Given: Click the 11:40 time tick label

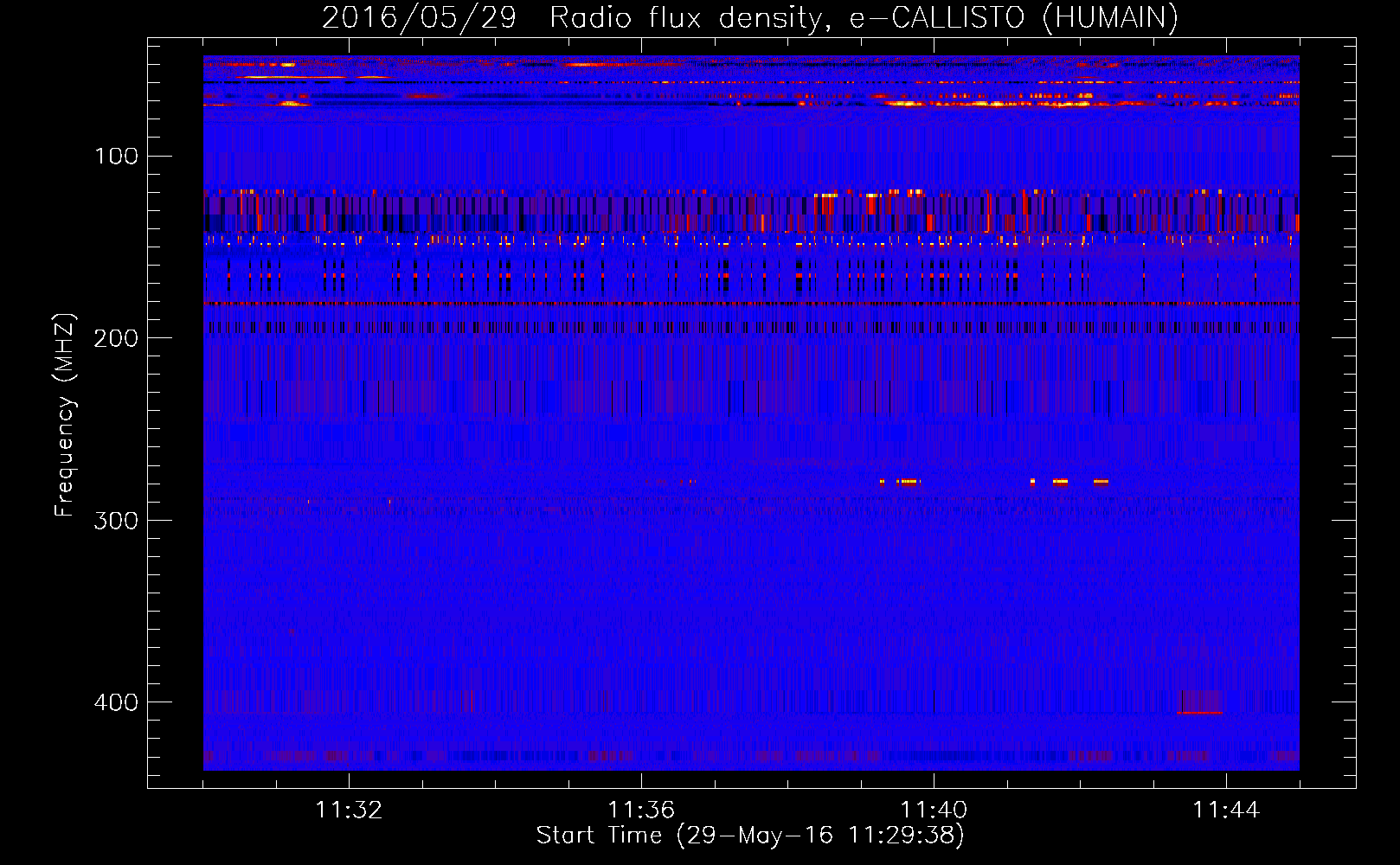Looking at the screenshot, I should coord(934,811).
